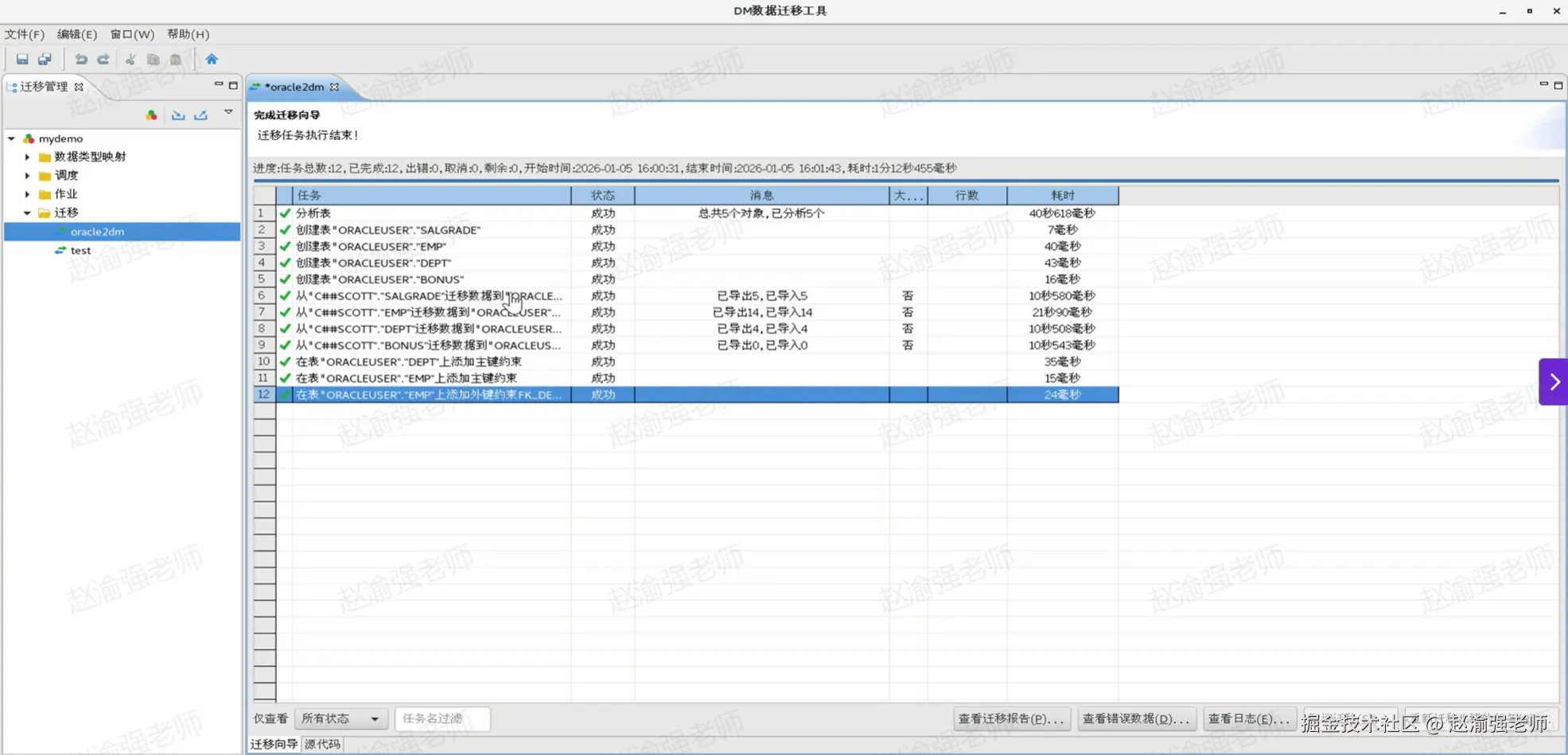Click the Copy toolbar icon
The image size is (1568, 755).
(x=153, y=60)
